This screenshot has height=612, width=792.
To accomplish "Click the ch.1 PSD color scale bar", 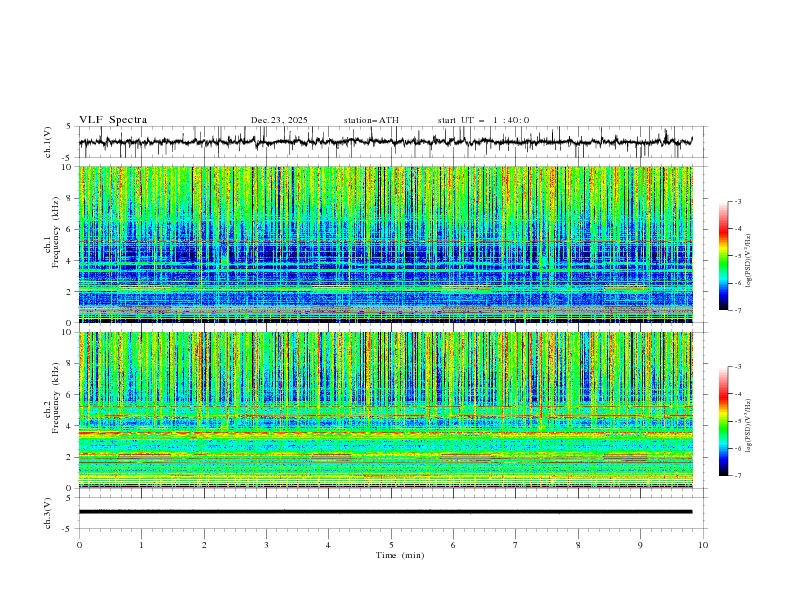I will tap(723, 256).
